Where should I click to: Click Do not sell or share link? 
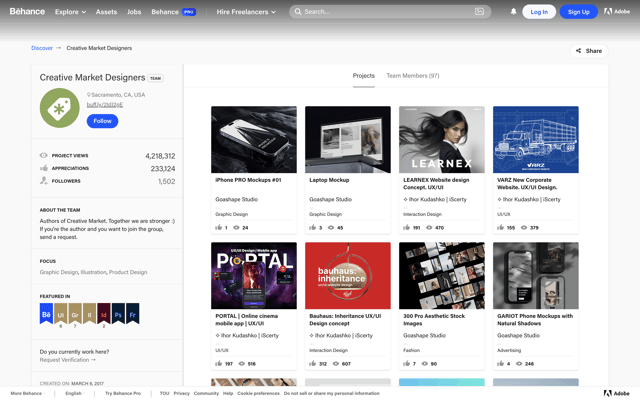tap(331, 393)
